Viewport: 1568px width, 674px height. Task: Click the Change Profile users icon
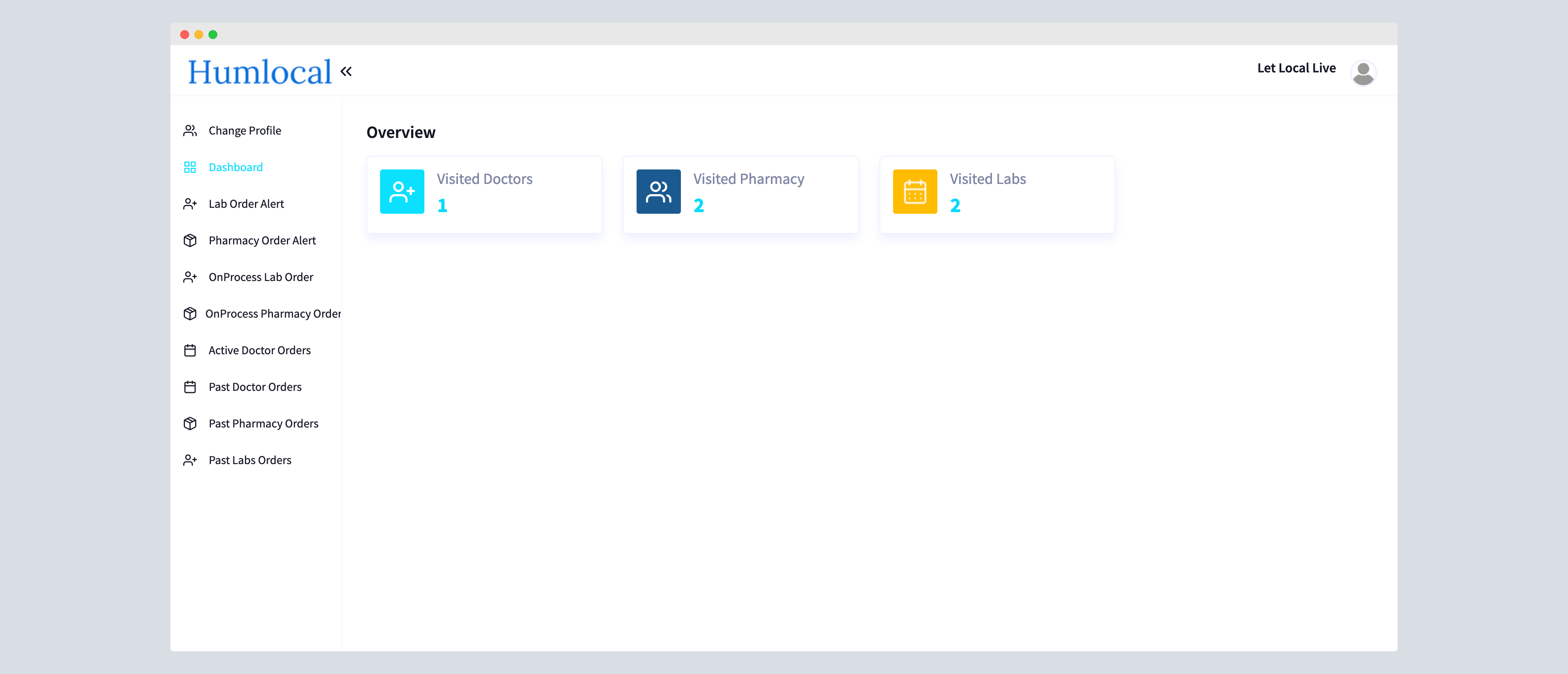pyautogui.click(x=190, y=131)
